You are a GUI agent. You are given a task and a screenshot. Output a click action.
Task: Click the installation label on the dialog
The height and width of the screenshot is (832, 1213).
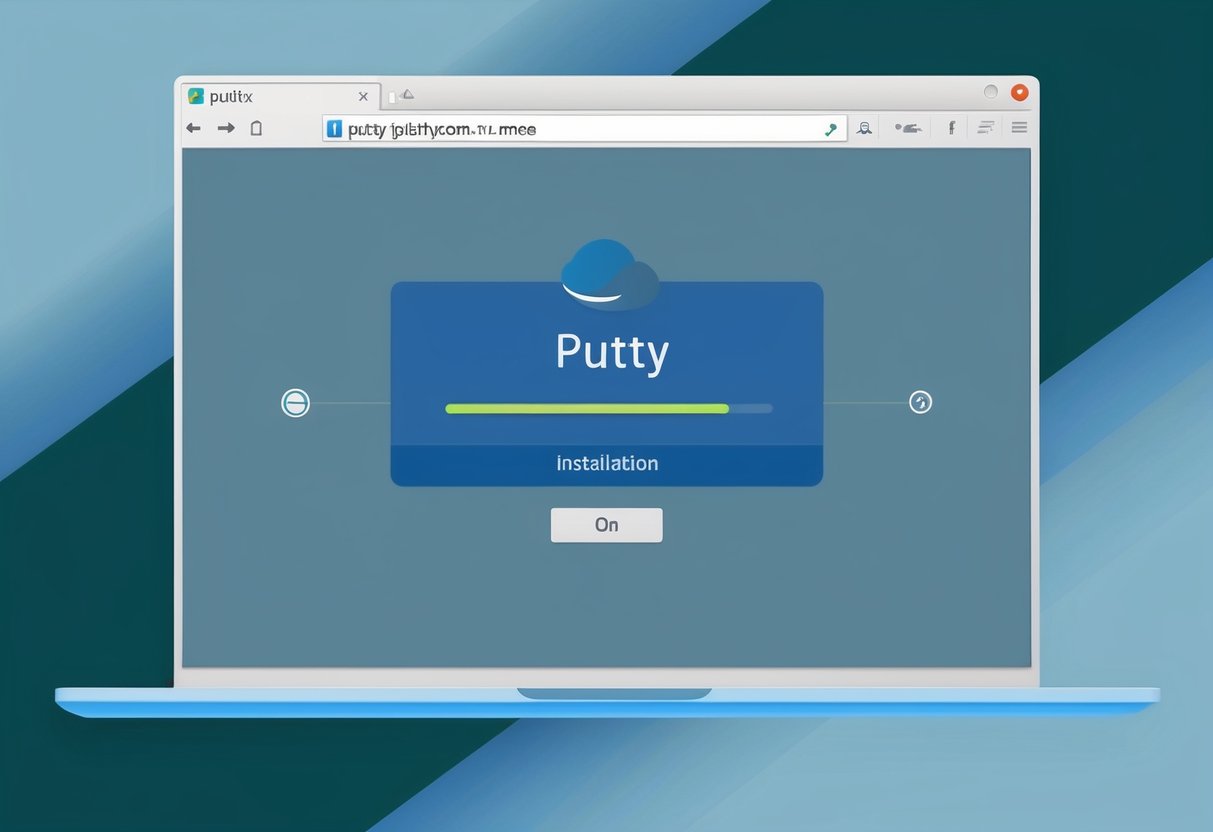click(606, 462)
